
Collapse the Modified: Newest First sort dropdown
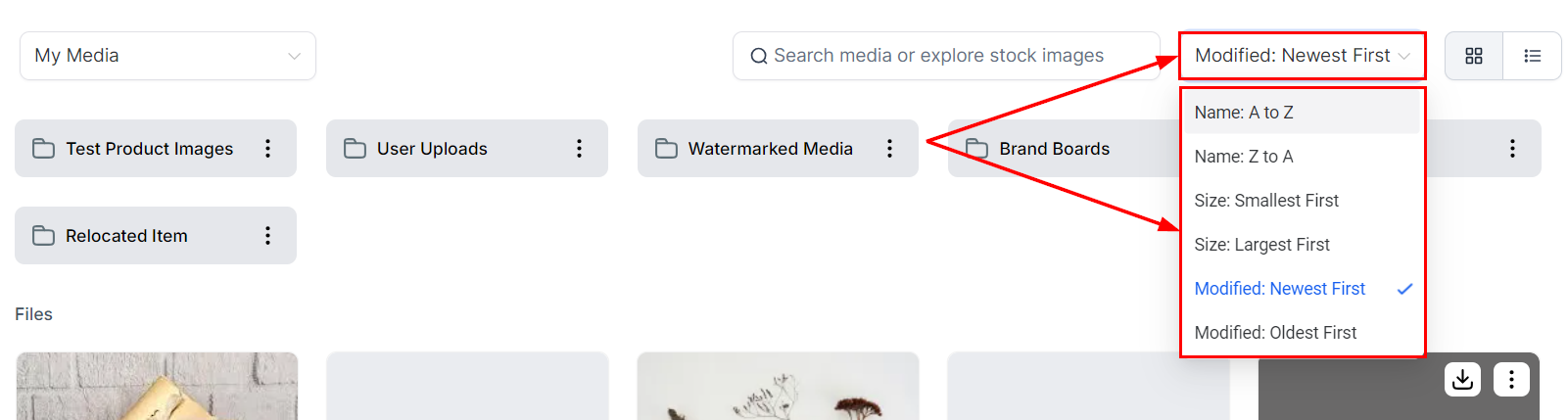pos(1302,56)
